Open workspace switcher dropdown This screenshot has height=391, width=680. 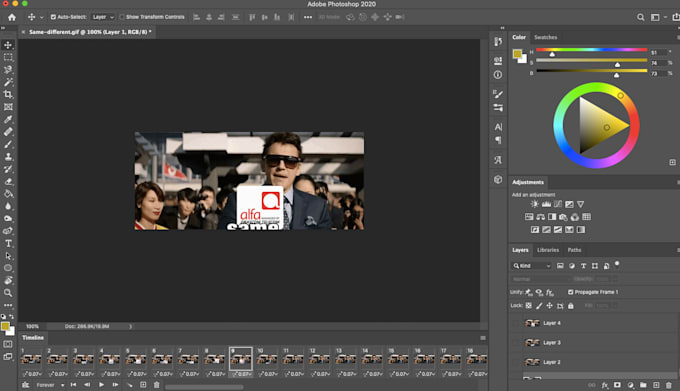point(658,17)
